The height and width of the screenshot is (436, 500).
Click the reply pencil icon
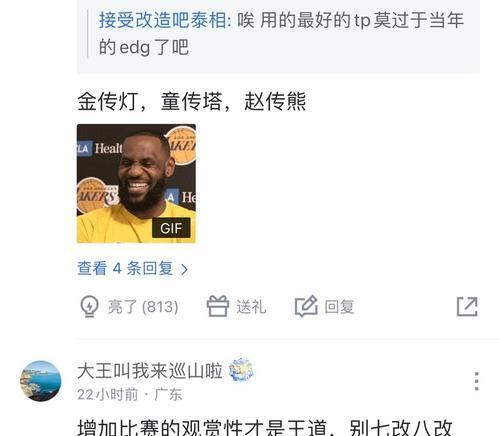(306, 306)
